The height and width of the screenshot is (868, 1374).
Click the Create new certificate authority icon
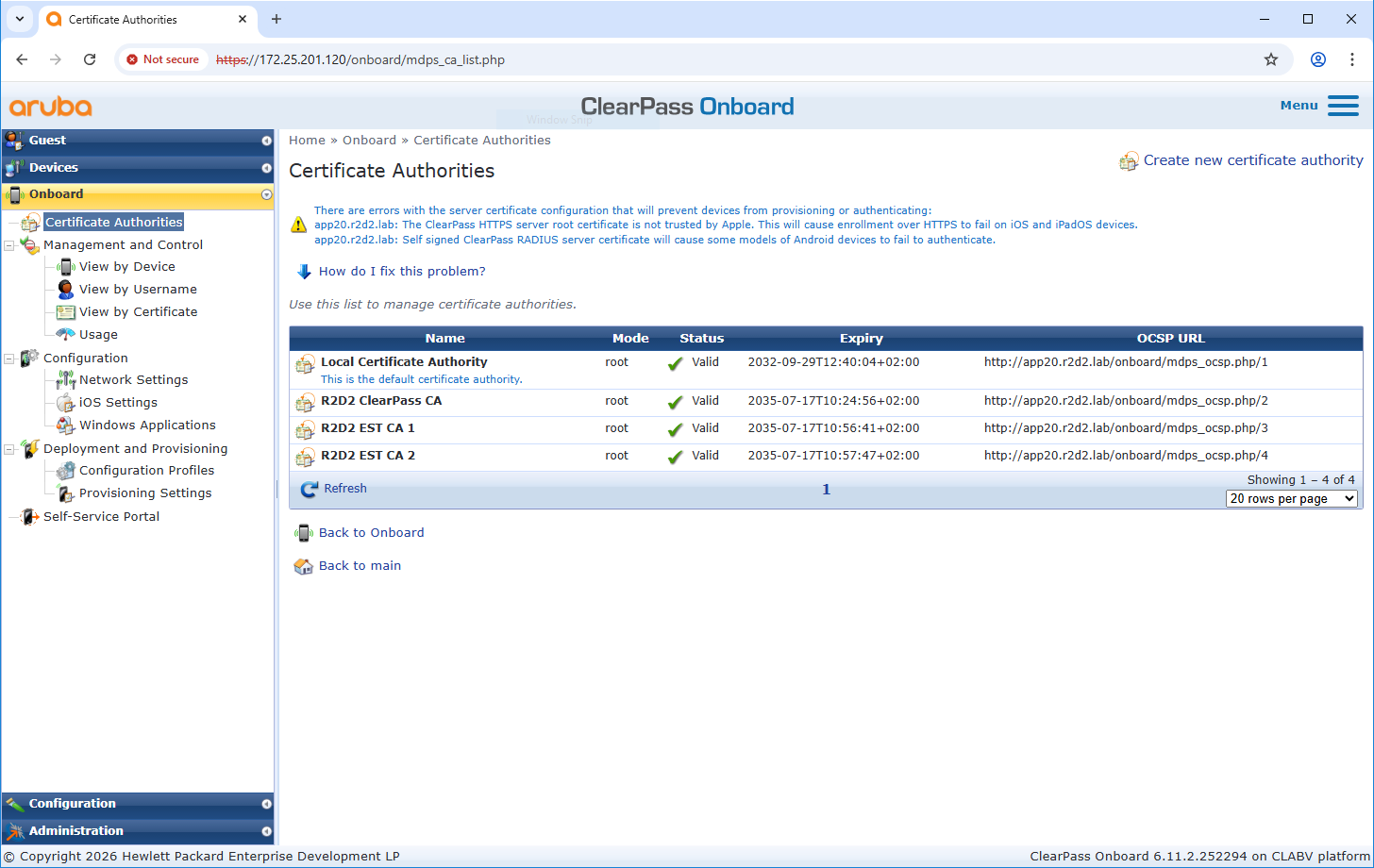click(1129, 161)
